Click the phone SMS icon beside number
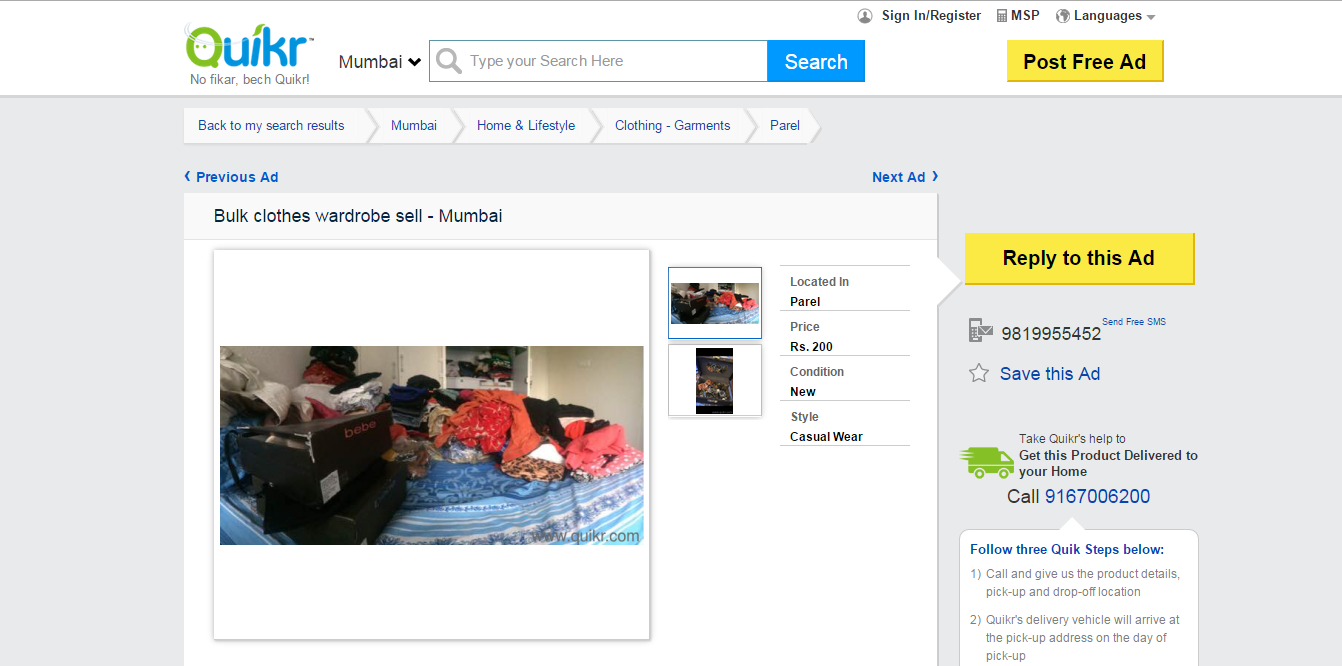This screenshot has height=666, width=1342. pos(980,331)
